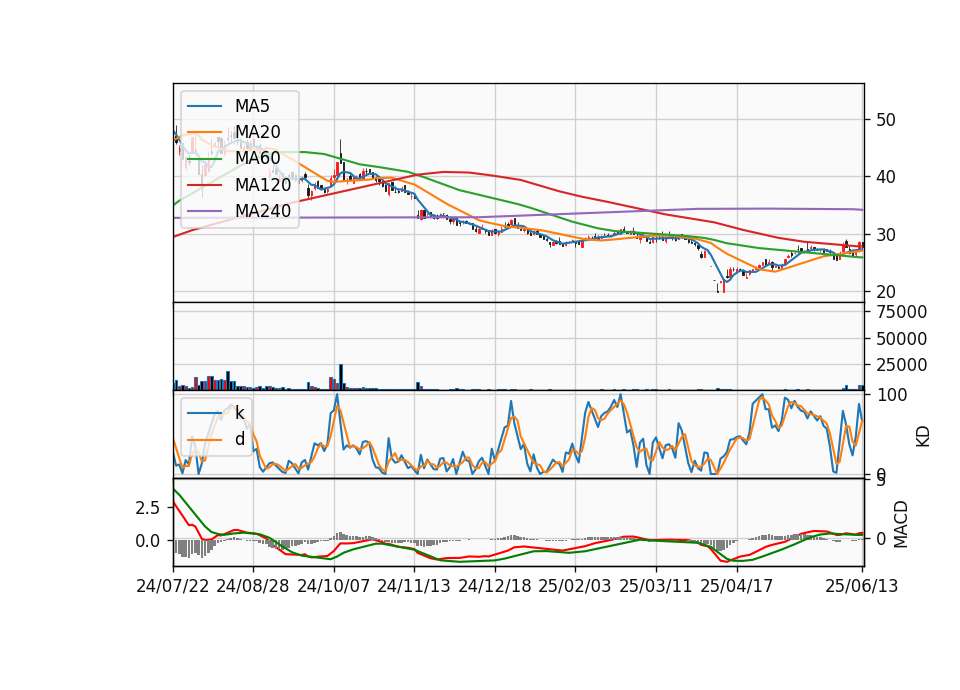Screen dimensions: 960x690
Task: Click the price axis tick 20
Action: coord(886,292)
